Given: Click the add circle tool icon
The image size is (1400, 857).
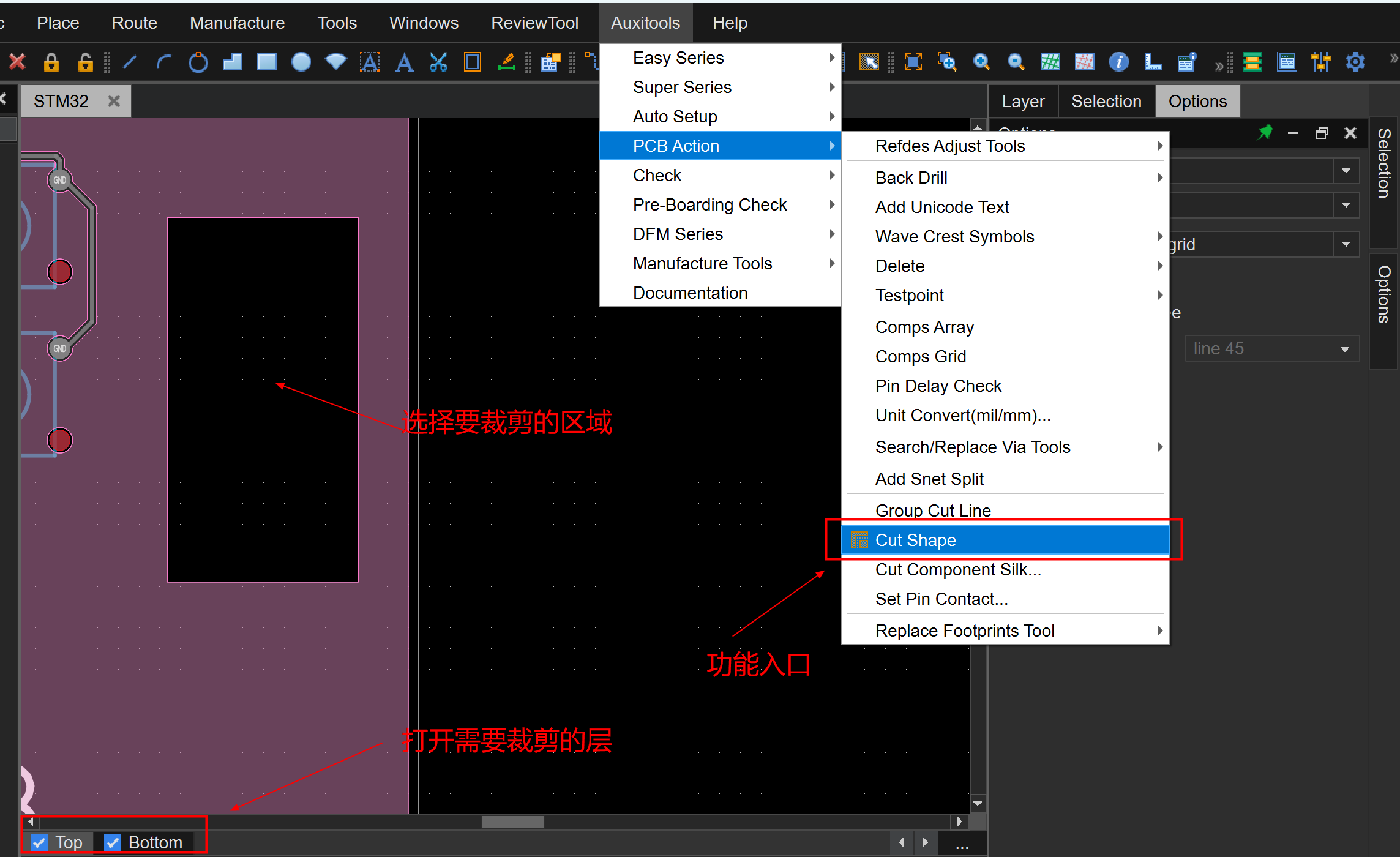Looking at the screenshot, I should [x=198, y=62].
